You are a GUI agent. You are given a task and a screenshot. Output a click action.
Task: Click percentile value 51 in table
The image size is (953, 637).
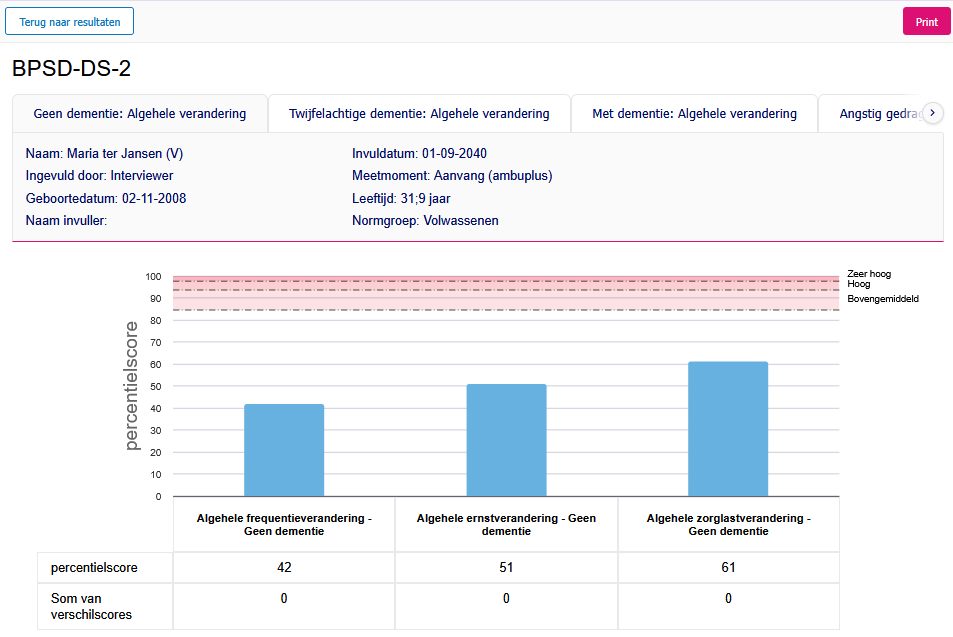506,568
